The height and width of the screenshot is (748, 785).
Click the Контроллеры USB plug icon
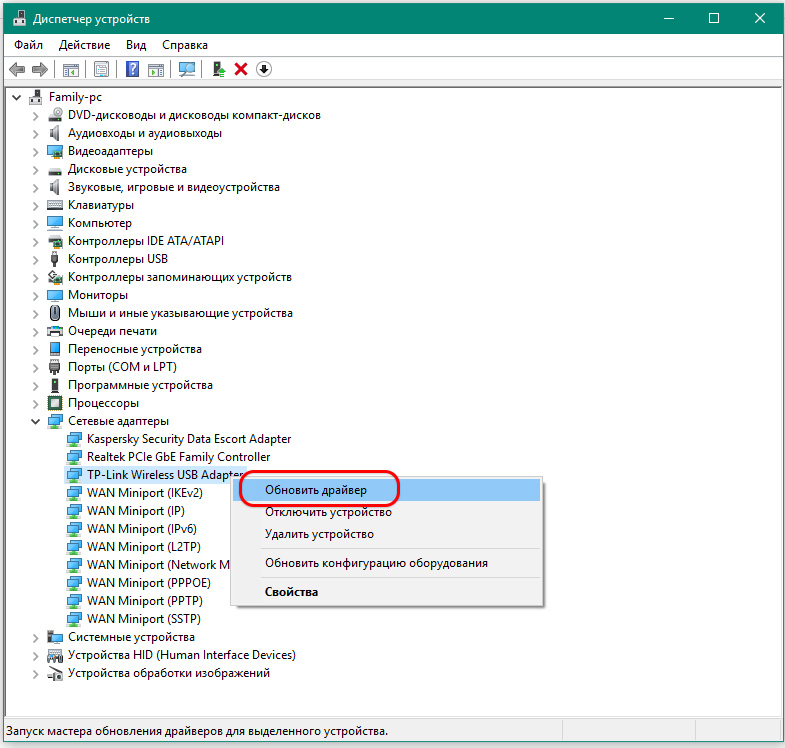click(55, 259)
